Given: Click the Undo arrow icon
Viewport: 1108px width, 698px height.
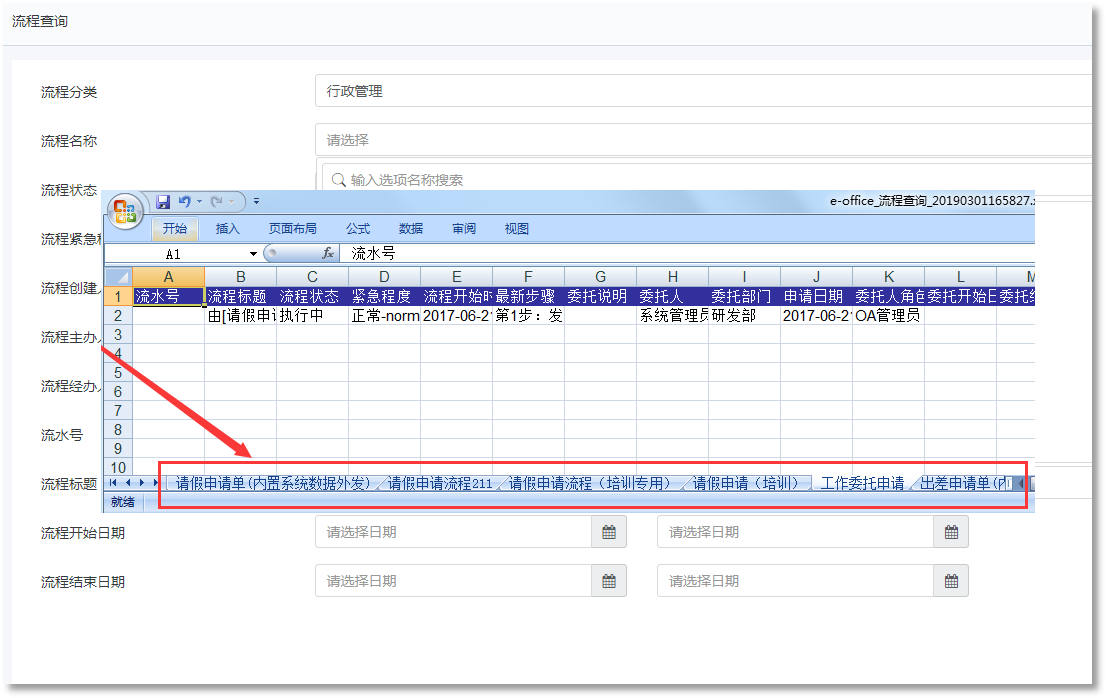Looking at the screenshot, I should click(x=184, y=202).
